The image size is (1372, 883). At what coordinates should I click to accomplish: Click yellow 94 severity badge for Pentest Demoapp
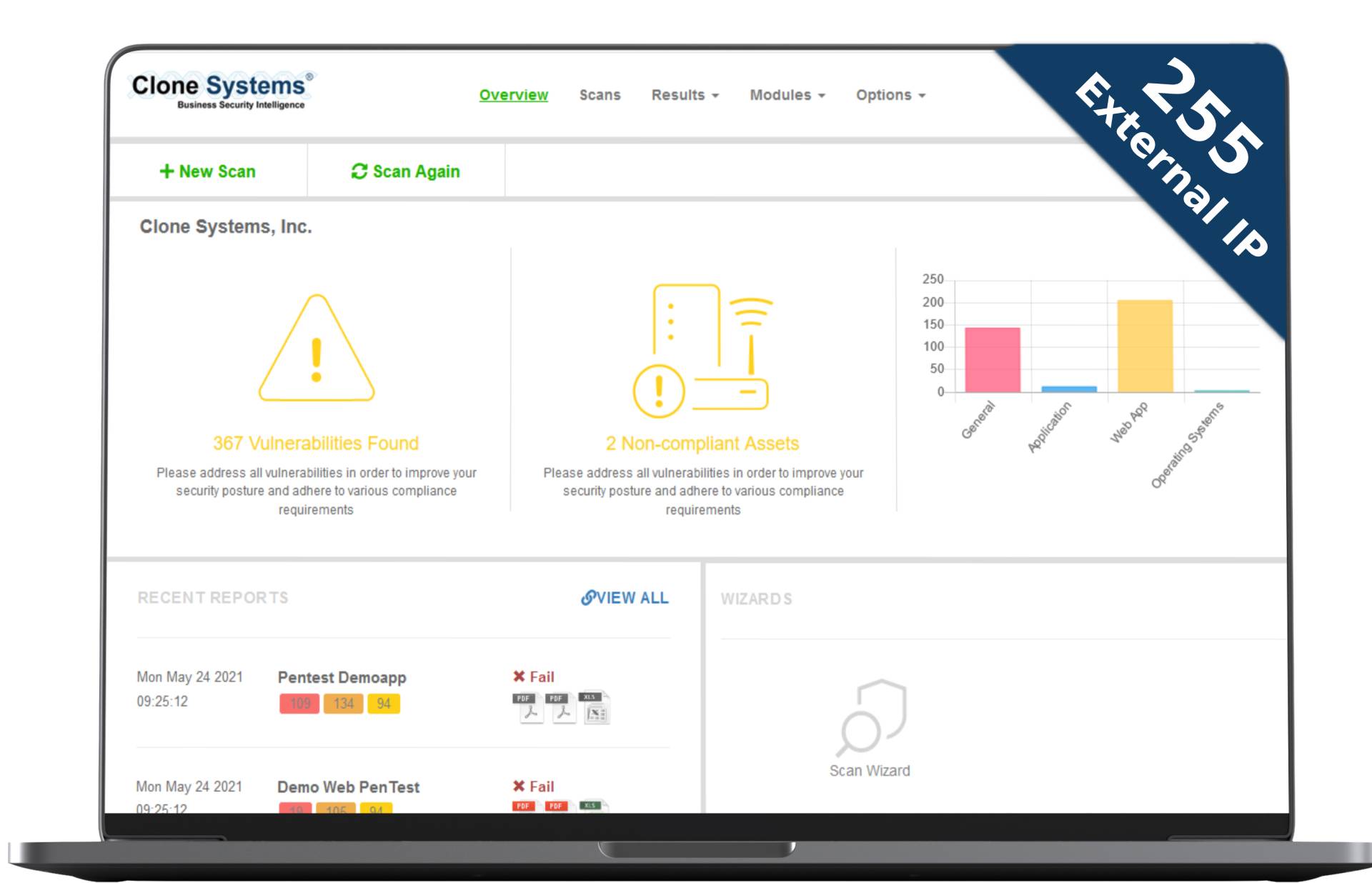tap(384, 704)
